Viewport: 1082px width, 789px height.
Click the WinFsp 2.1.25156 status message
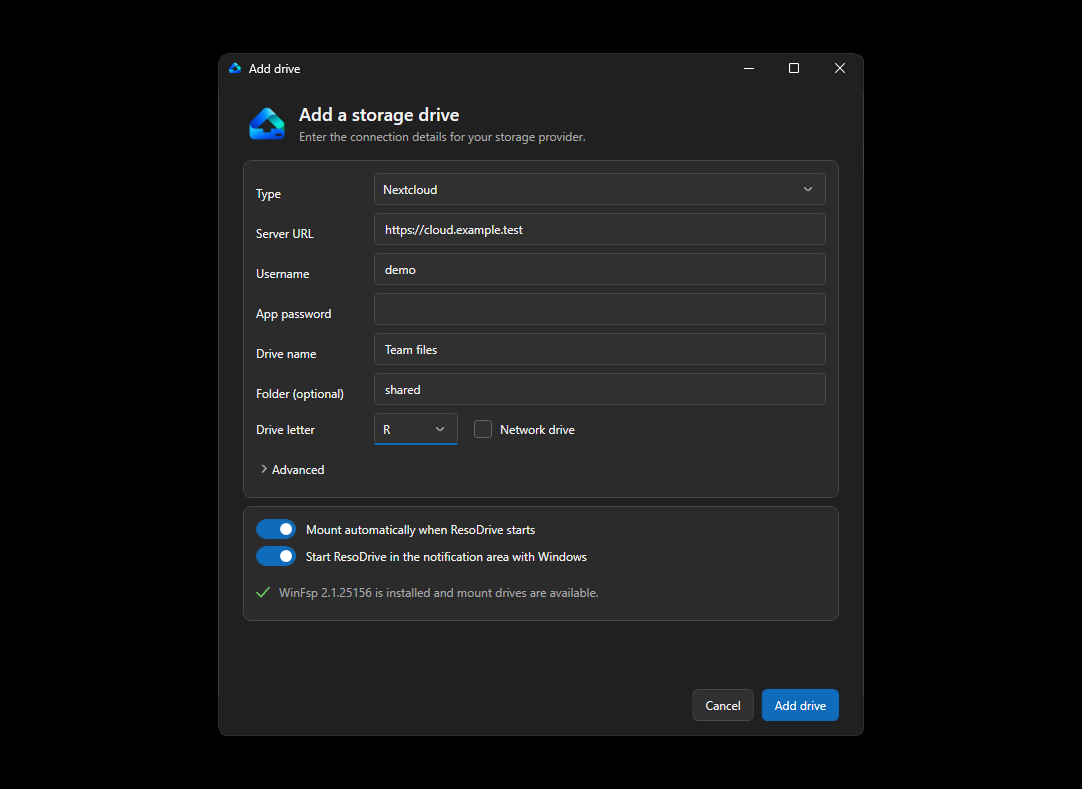pos(438,593)
